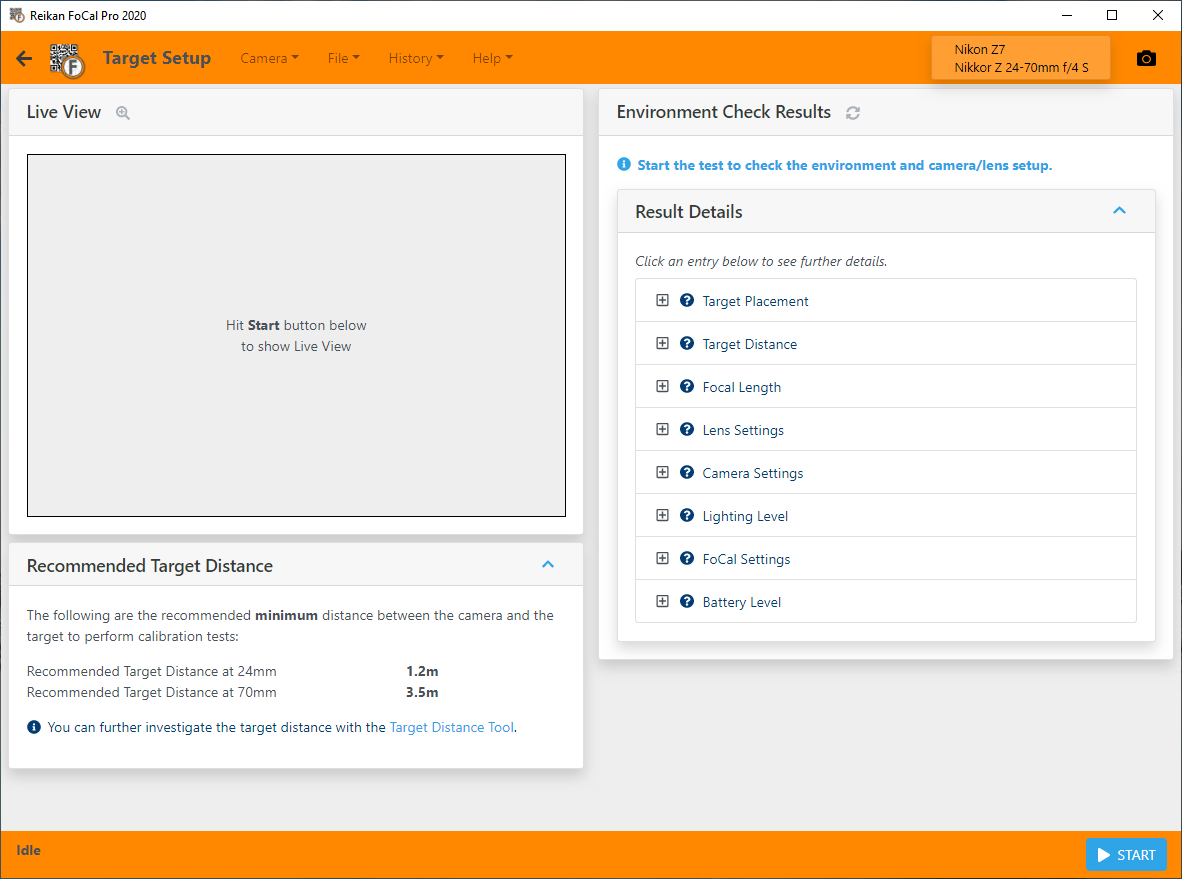The height and width of the screenshot is (879, 1182).
Task: Go back using the left arrow
Action: pyautogui.click(x=24, y=58)
